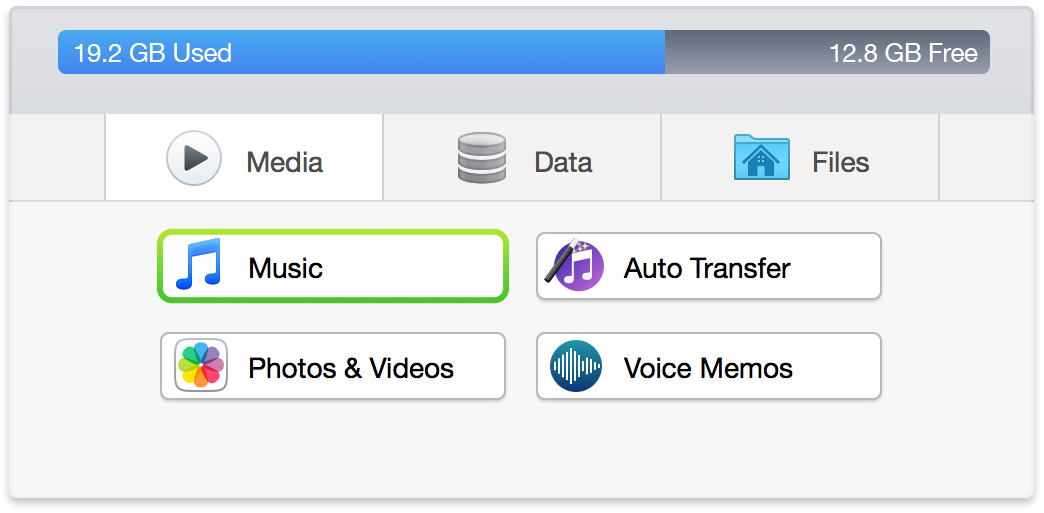Click the empty tab cell right of Files
Viewport: 1044px width, 513px height.
tap(985, 158)
